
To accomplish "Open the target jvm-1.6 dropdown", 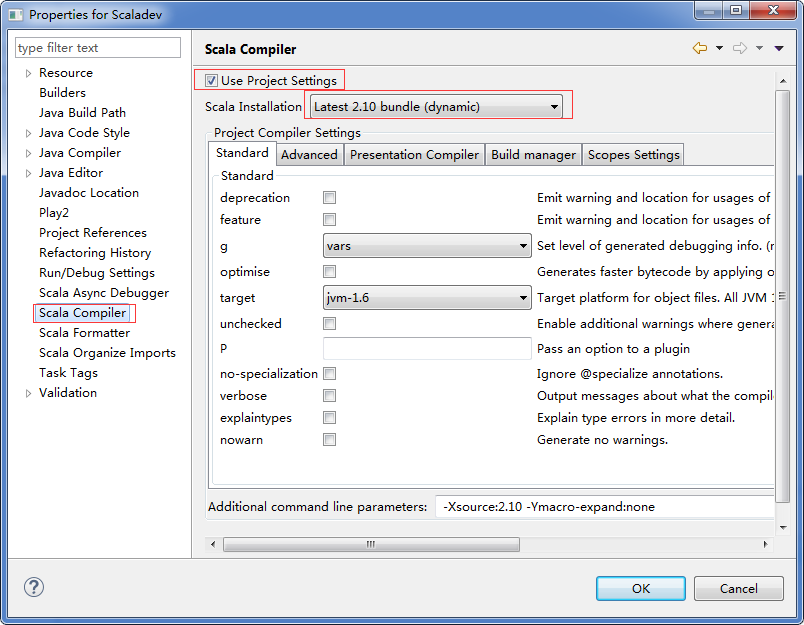I will click(427, 297).
